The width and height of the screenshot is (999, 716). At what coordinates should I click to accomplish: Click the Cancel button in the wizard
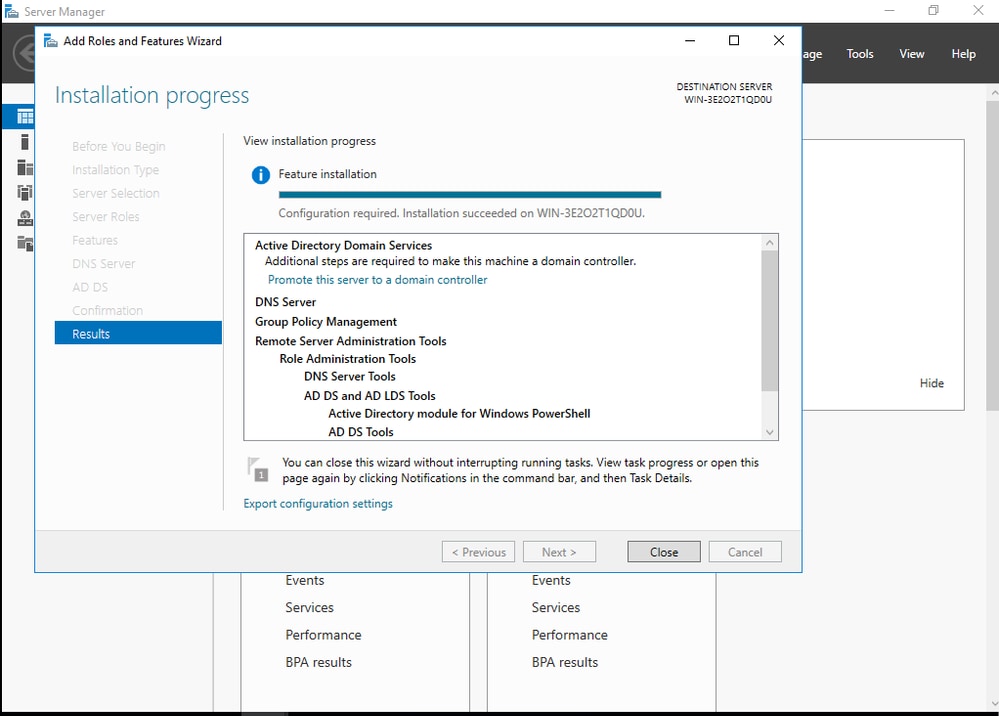(745, 552)
